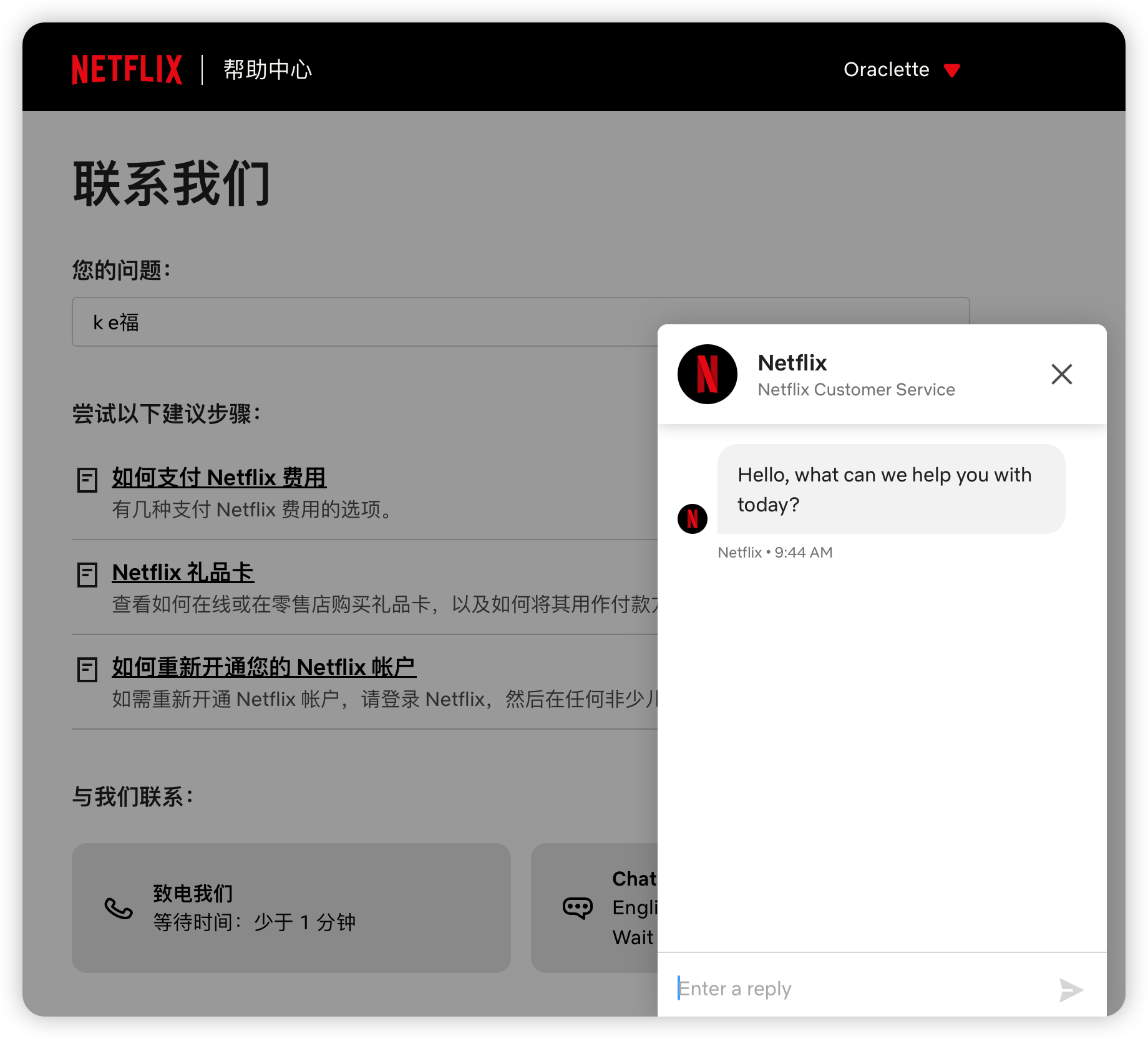Click description 有几种支付 Netflix 费用的选项
Viewport: 1148px width, 1039px height.
(x=253, y=510)
